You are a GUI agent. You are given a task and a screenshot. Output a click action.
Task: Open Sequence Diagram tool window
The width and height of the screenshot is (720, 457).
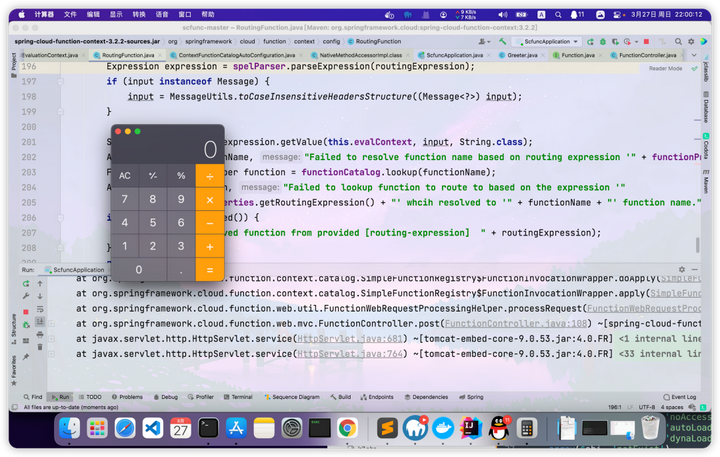click(x=292, y=397)
